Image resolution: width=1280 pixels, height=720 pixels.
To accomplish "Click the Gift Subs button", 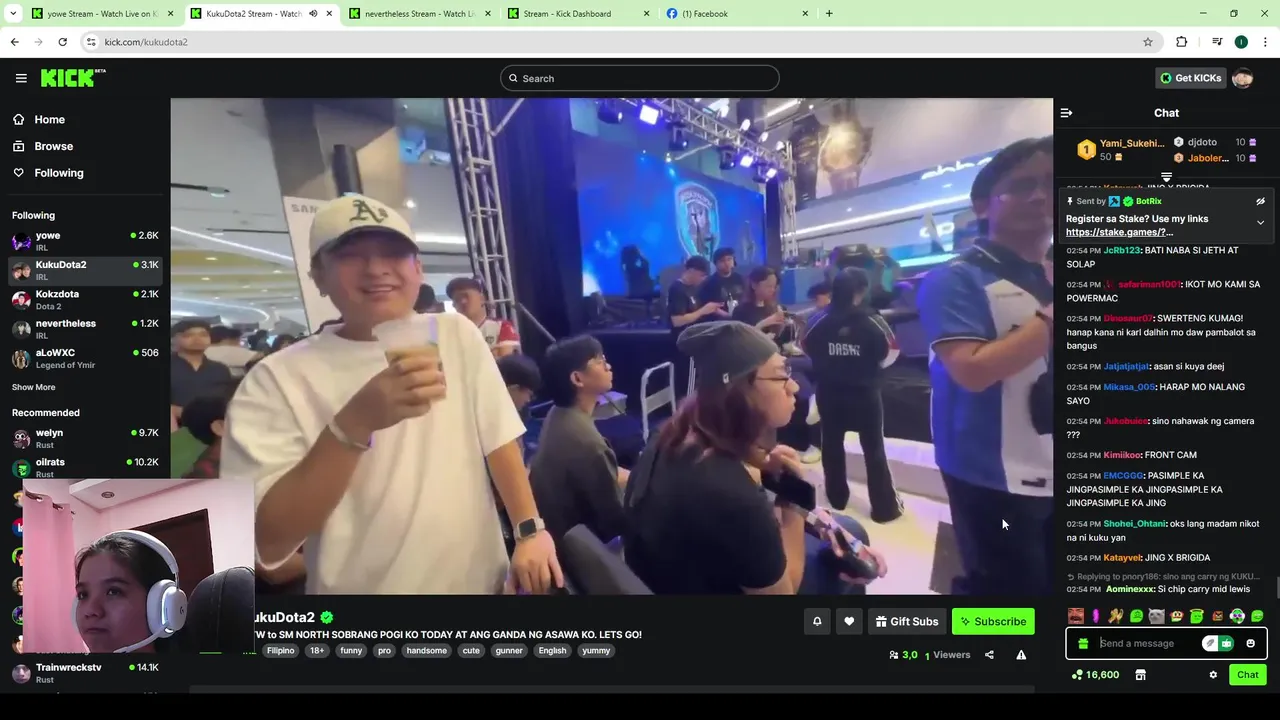I will click(907, 621).
